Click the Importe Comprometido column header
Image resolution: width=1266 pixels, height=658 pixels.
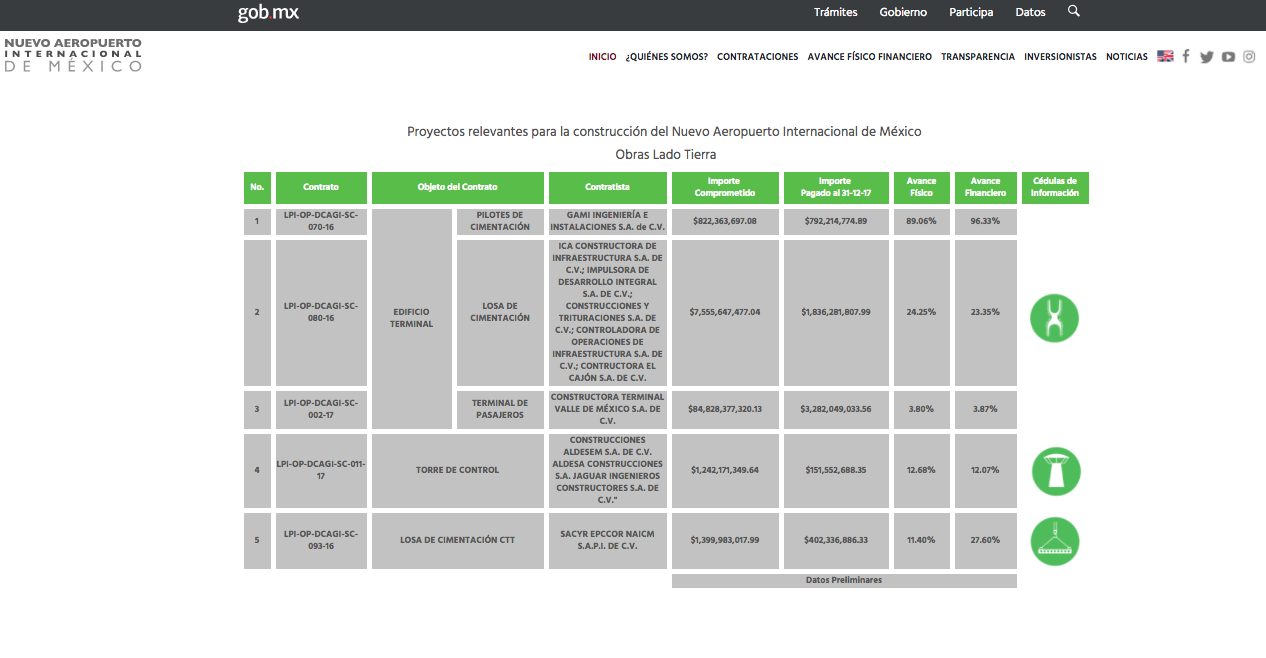tap(725, 188)
